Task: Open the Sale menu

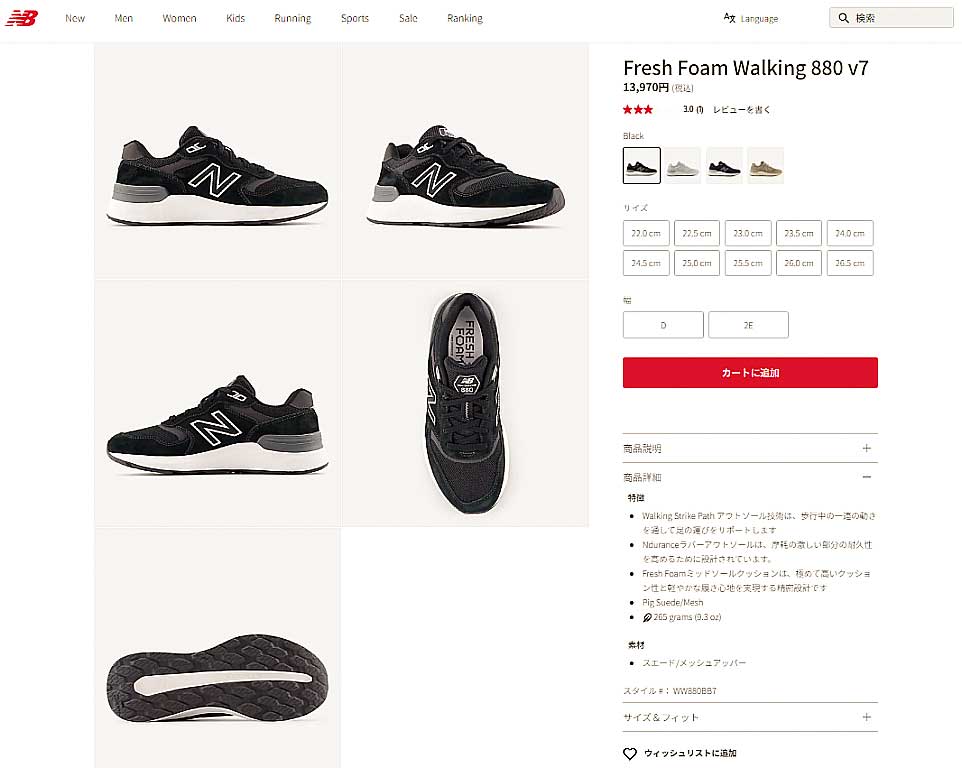Action: coord(408,18)
